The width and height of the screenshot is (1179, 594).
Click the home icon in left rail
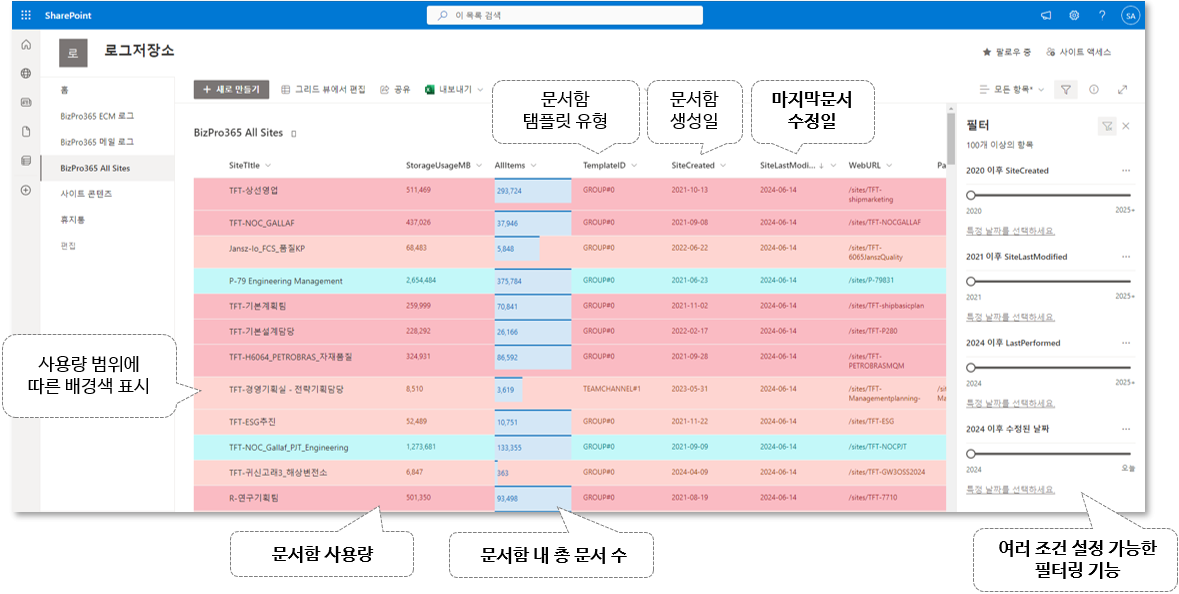[26, 45]
